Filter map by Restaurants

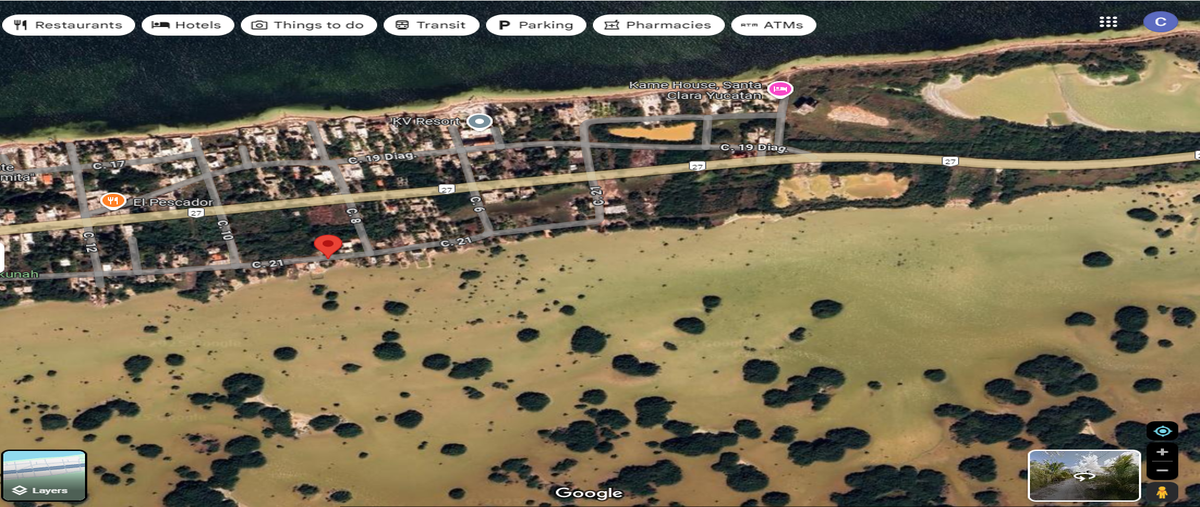[68, 25]
